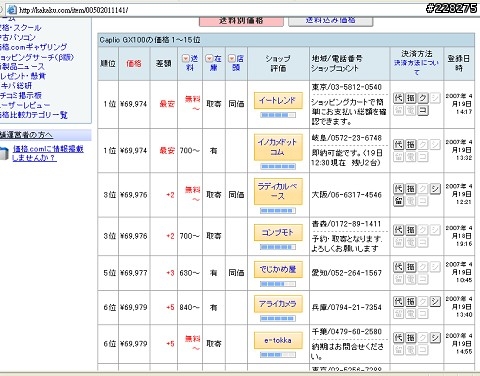
Task: Click greyed ク icon in コンプモト row
Action: 423,230
